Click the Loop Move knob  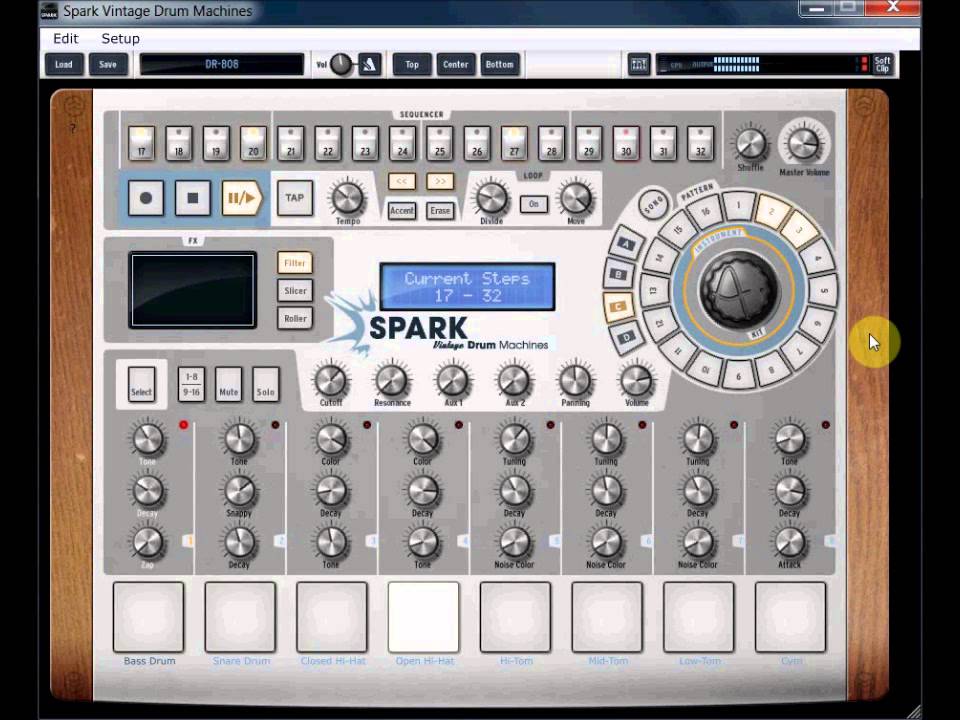[x=576, y=198]
